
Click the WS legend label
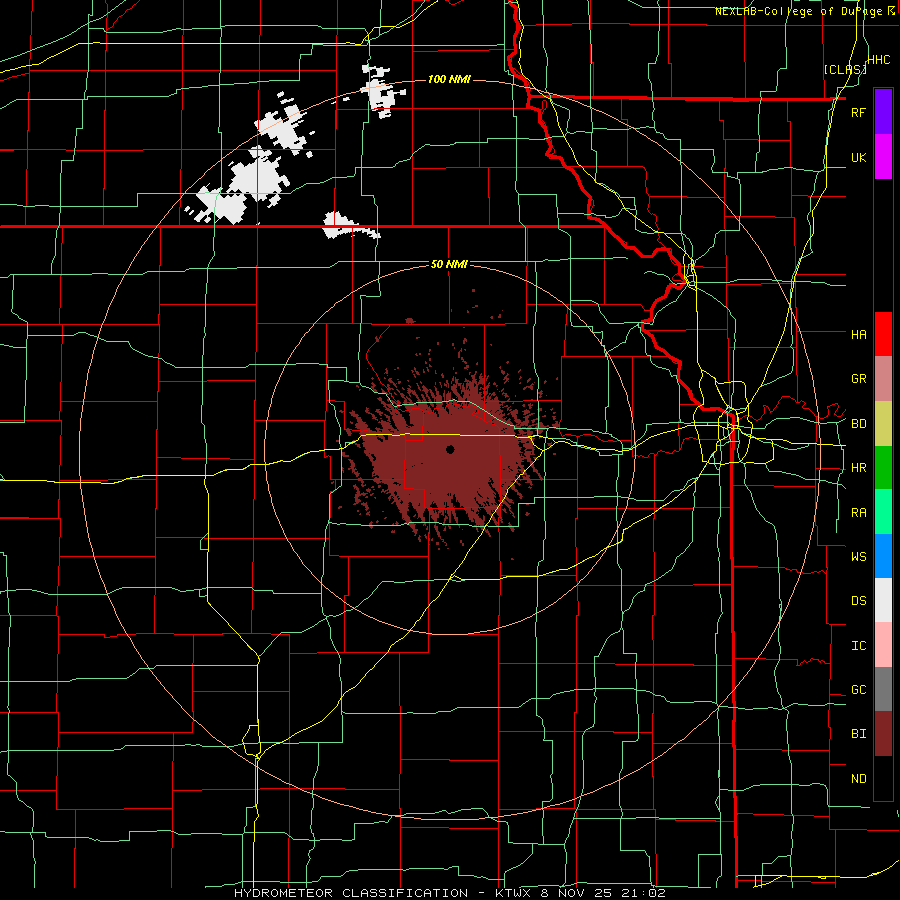click(858, 556)
